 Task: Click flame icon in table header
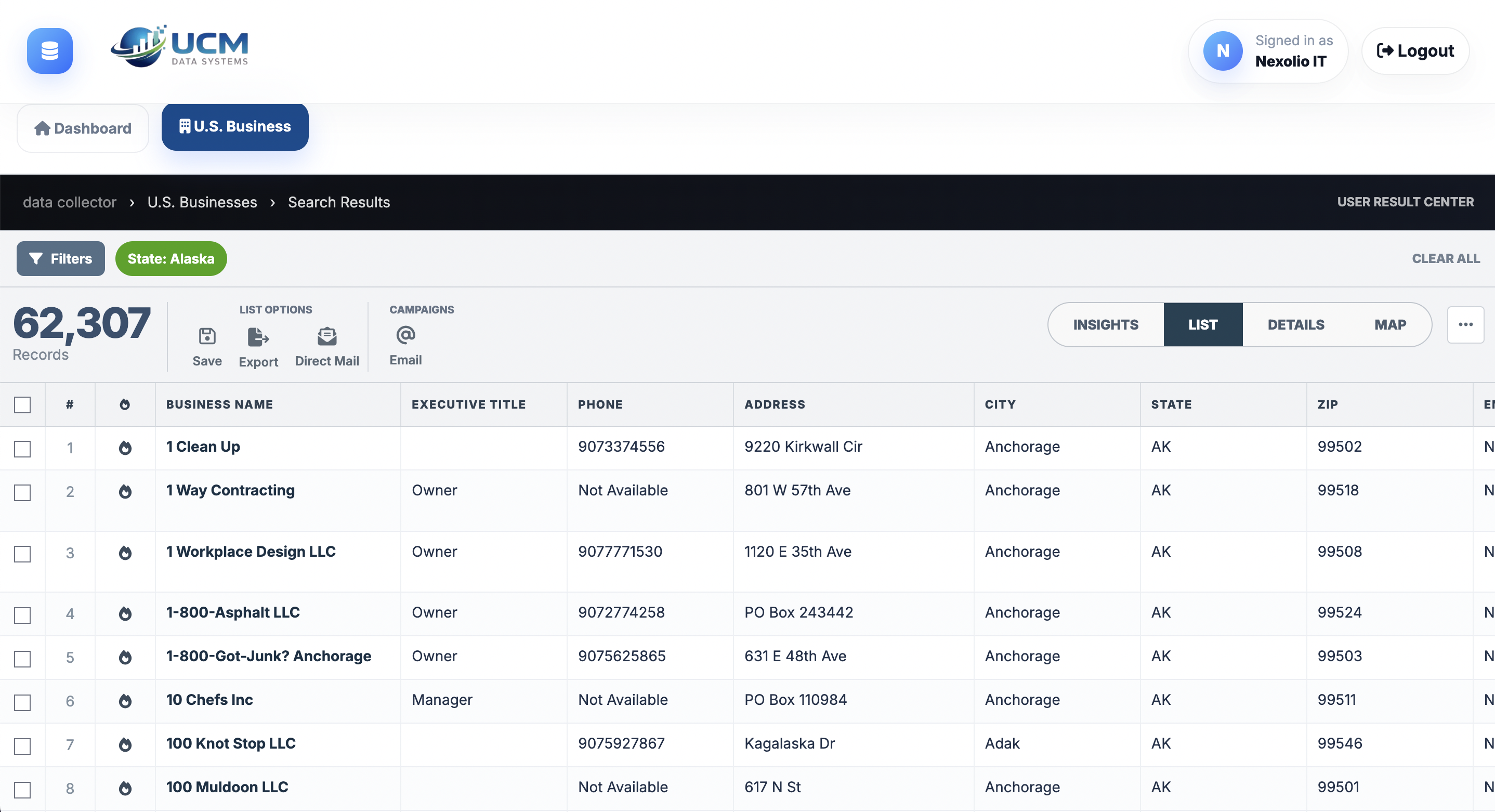pos(125,404)
